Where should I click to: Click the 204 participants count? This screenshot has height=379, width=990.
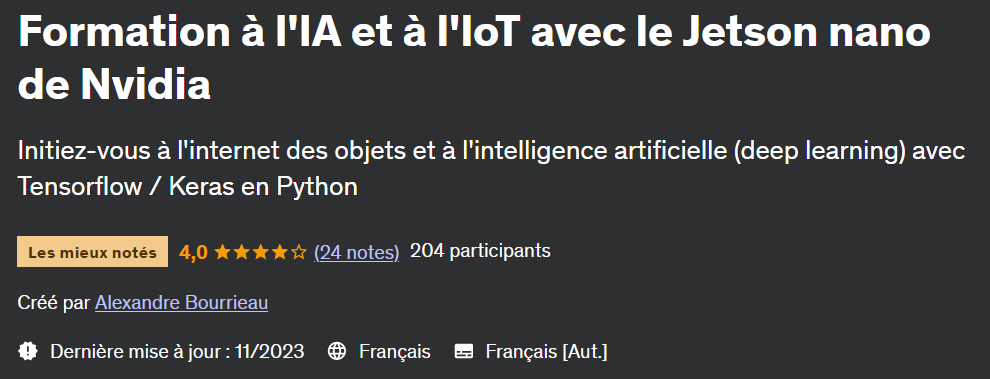click(480, 251)
